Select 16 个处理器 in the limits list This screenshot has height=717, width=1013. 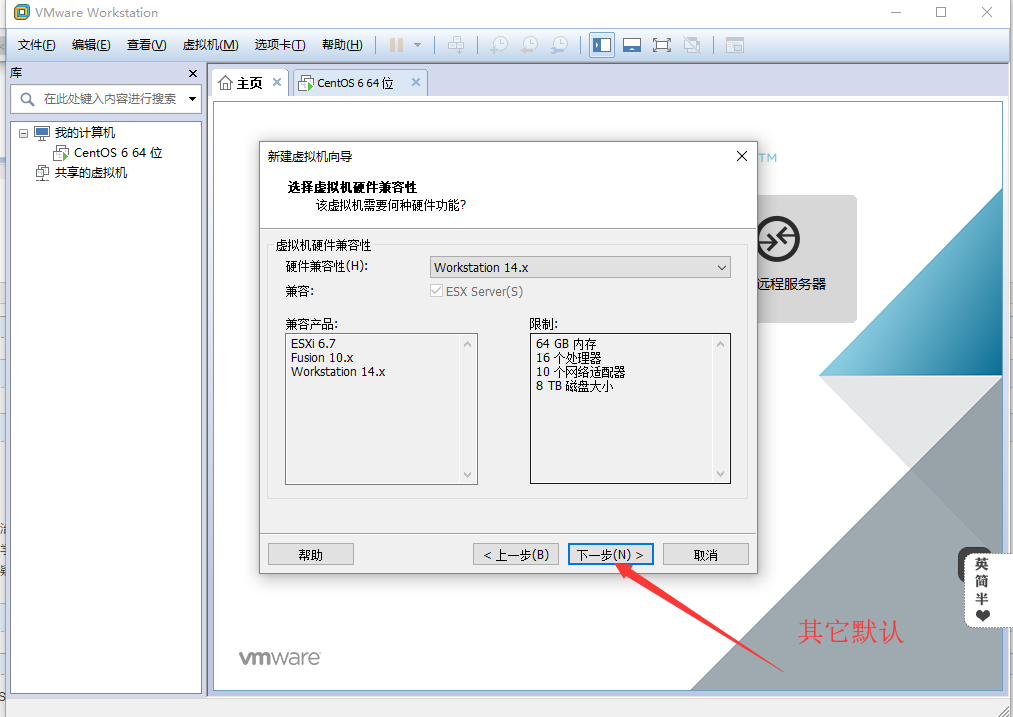coord(569,357)
